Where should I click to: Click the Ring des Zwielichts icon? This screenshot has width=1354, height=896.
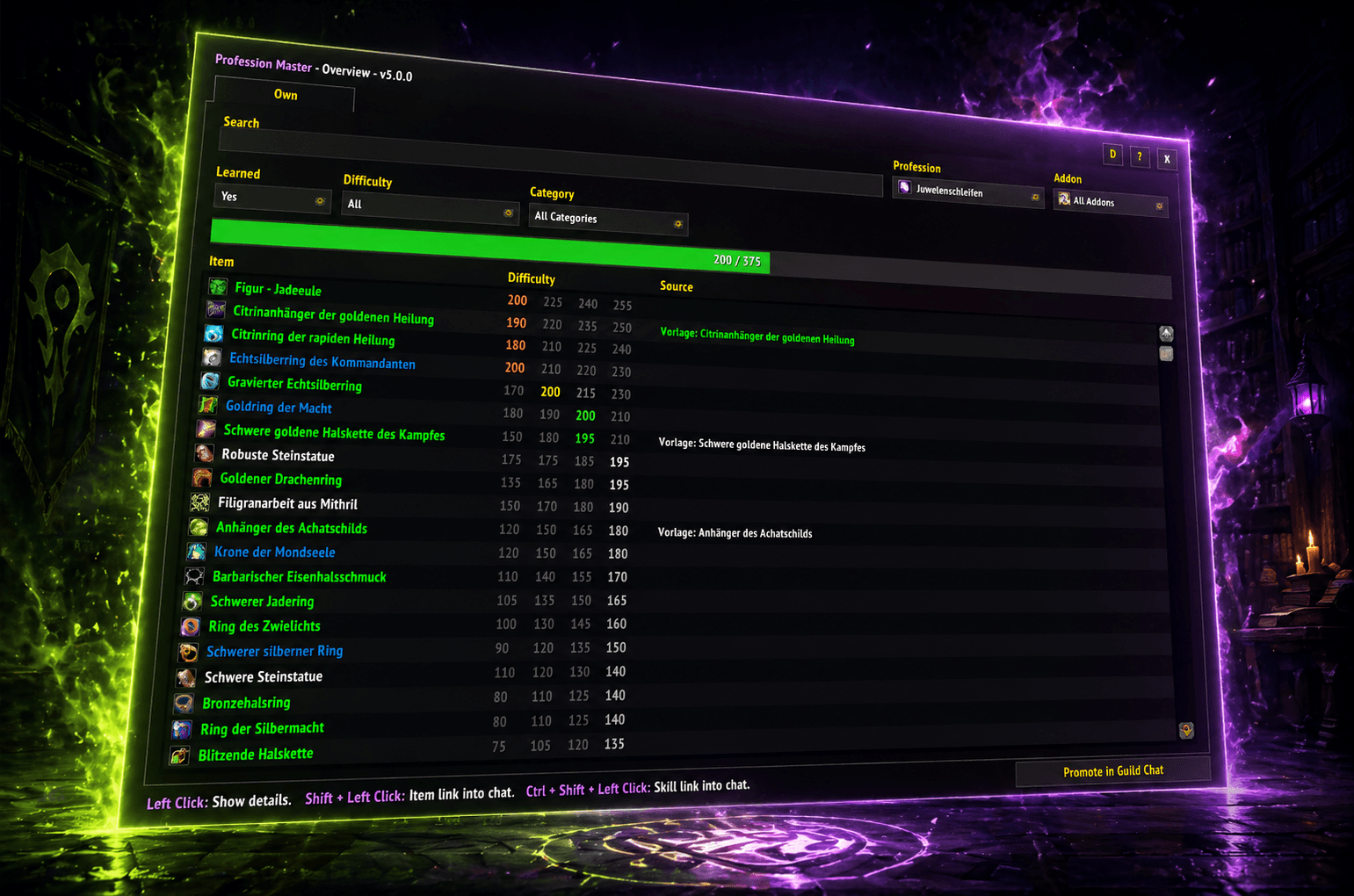pyautogui.click(x=191, y=626)
